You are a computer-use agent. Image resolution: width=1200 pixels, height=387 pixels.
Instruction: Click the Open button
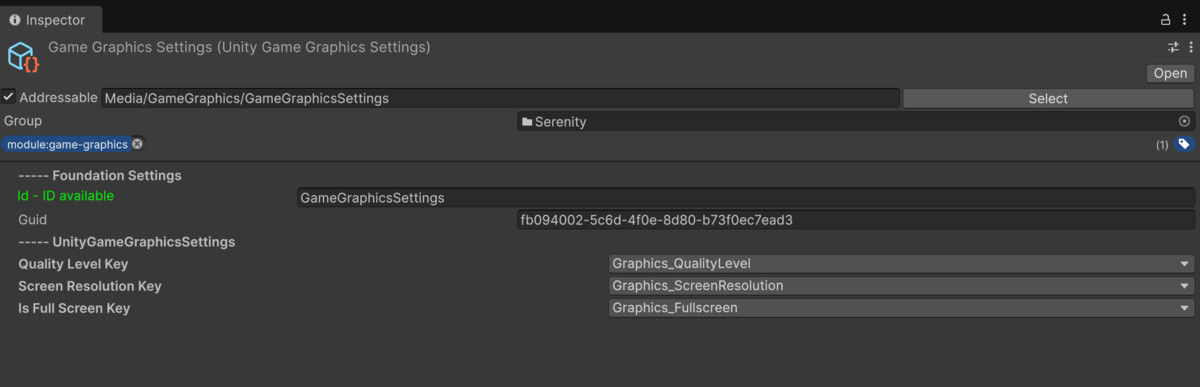(1170, 73)
